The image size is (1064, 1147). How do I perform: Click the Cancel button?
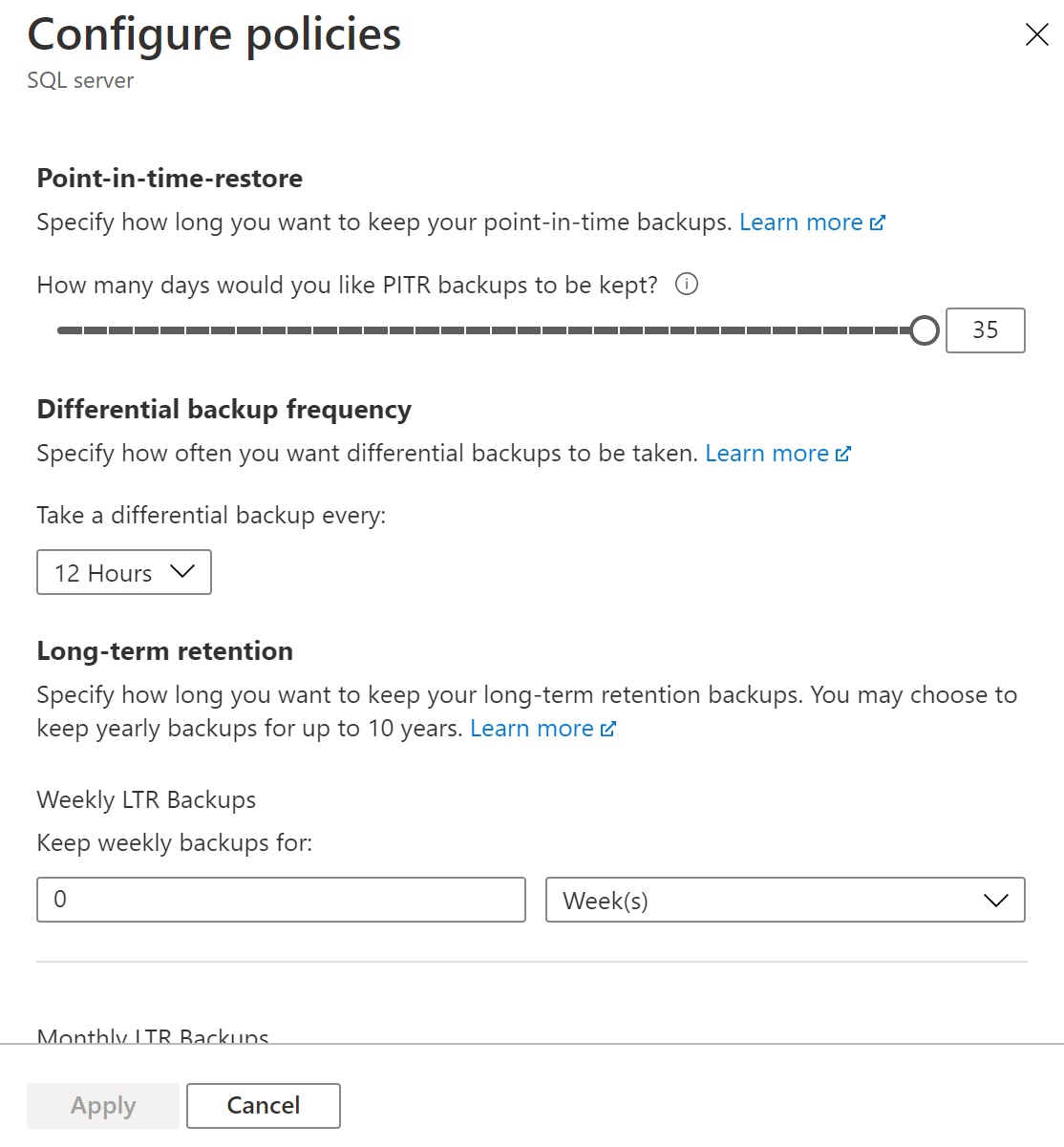[x=263, y=1105]
